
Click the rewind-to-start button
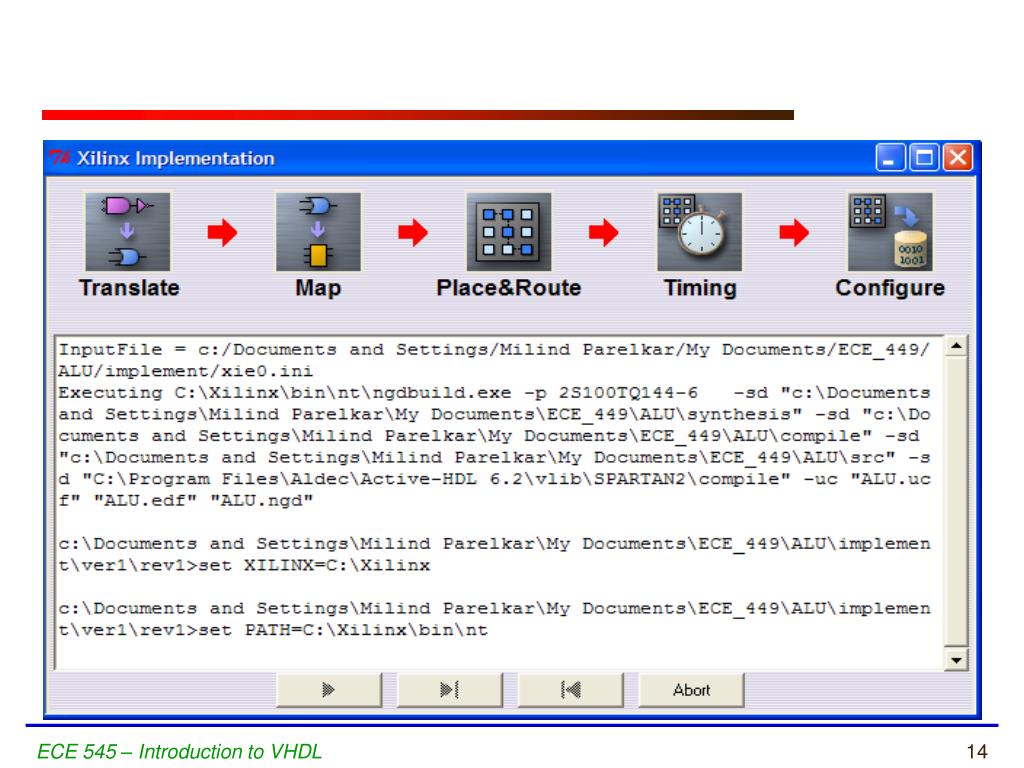tap(571, 690)
